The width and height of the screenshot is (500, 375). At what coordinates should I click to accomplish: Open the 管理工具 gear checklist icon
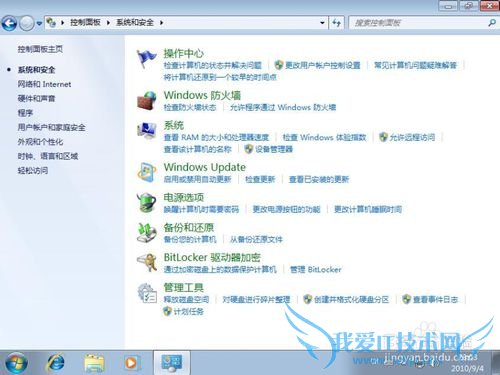(x=147, y=293)
